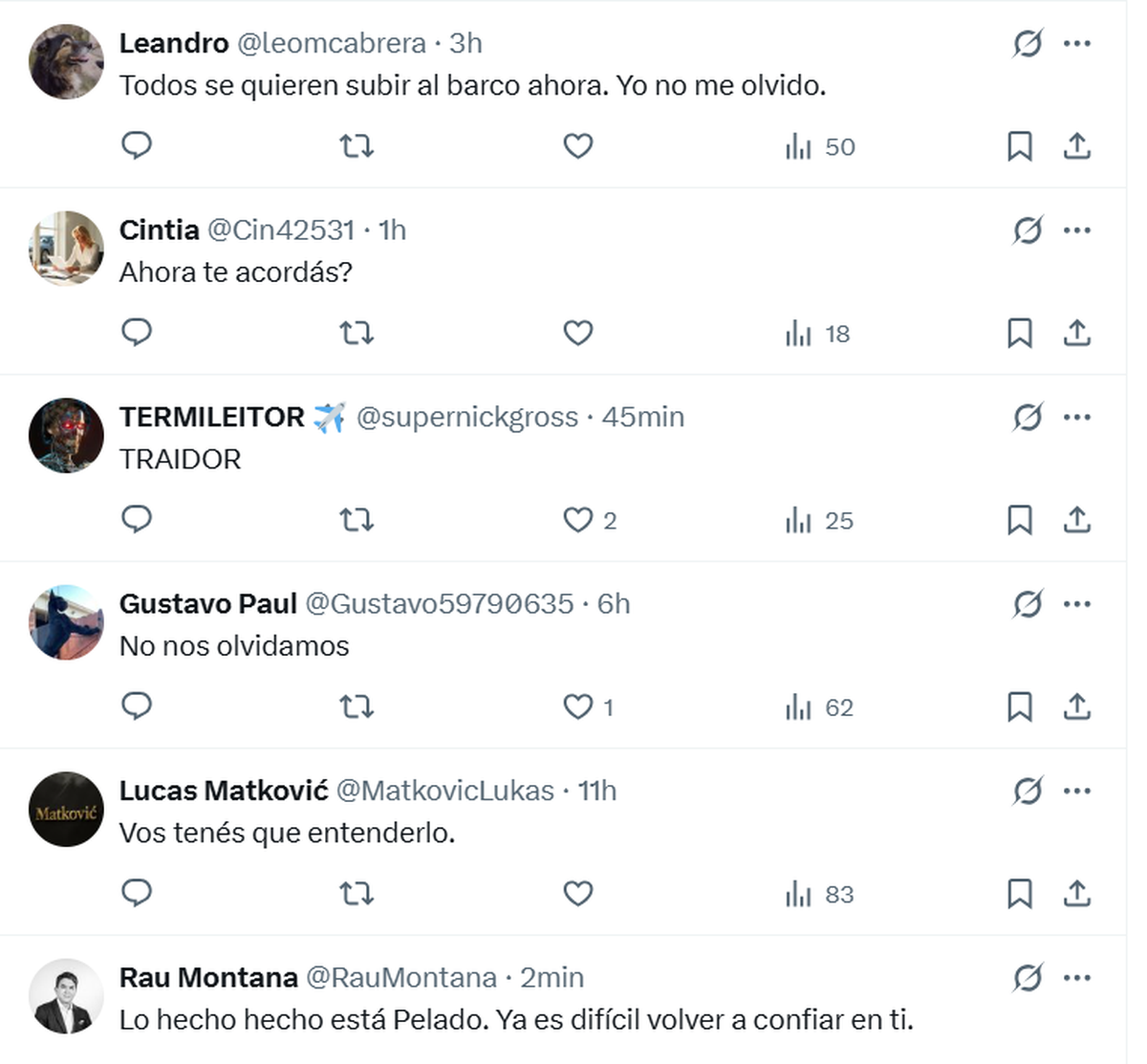Bookmark Cintia's tweet

1019,333
